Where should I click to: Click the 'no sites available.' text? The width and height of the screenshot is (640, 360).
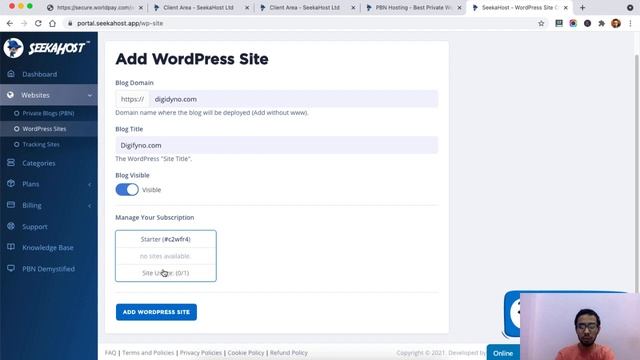(x=165, y=256)
